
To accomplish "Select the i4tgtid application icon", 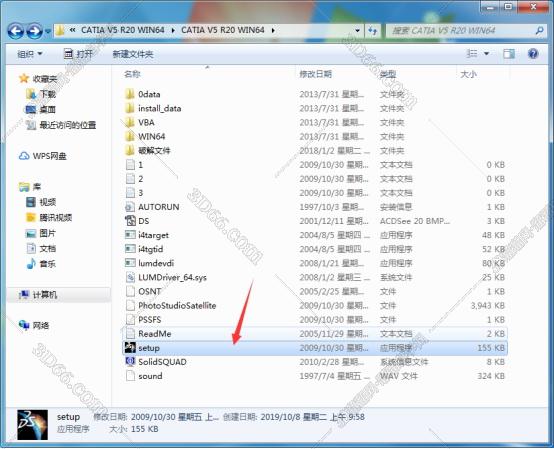I will [x=130, y=249].
